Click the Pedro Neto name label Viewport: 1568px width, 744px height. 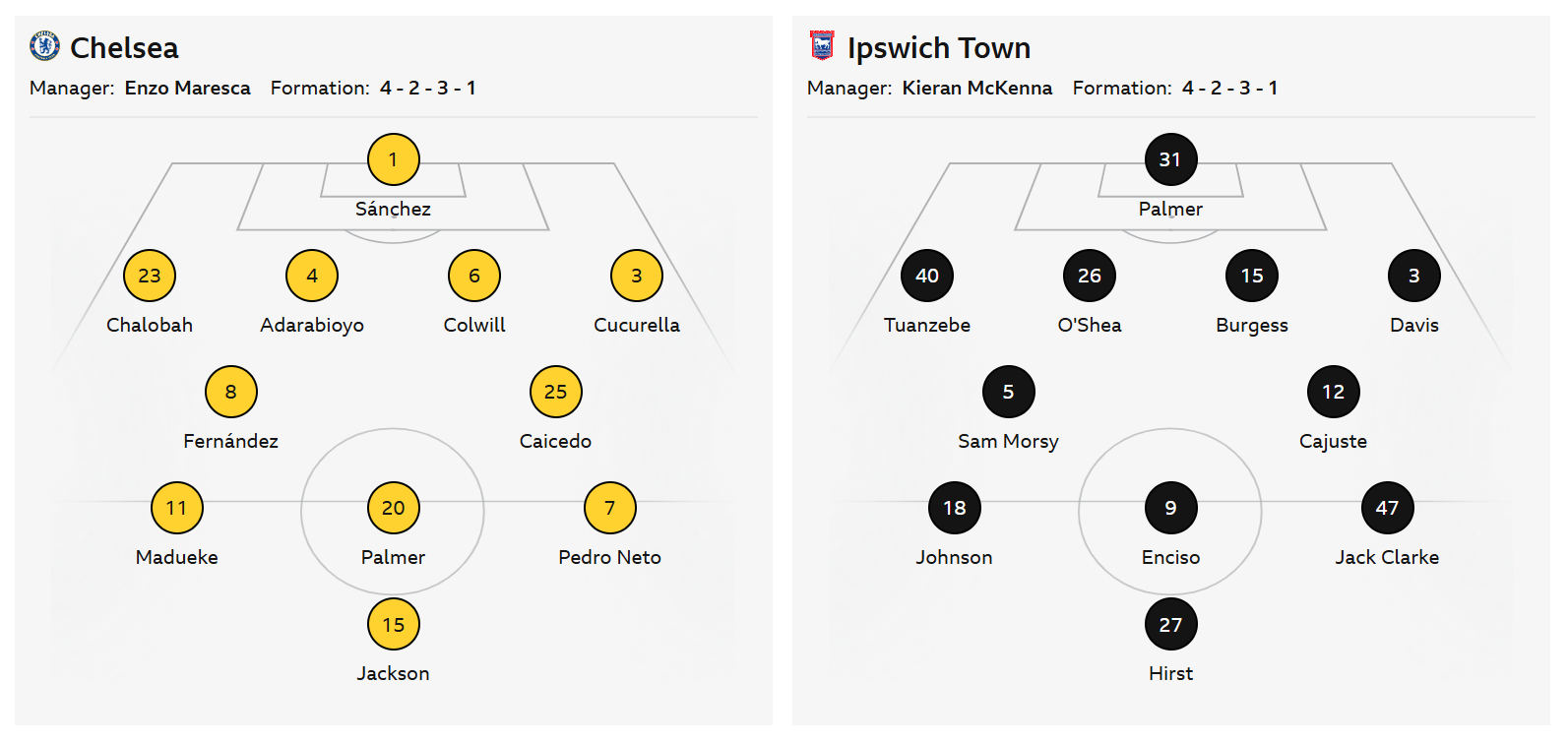609,557
